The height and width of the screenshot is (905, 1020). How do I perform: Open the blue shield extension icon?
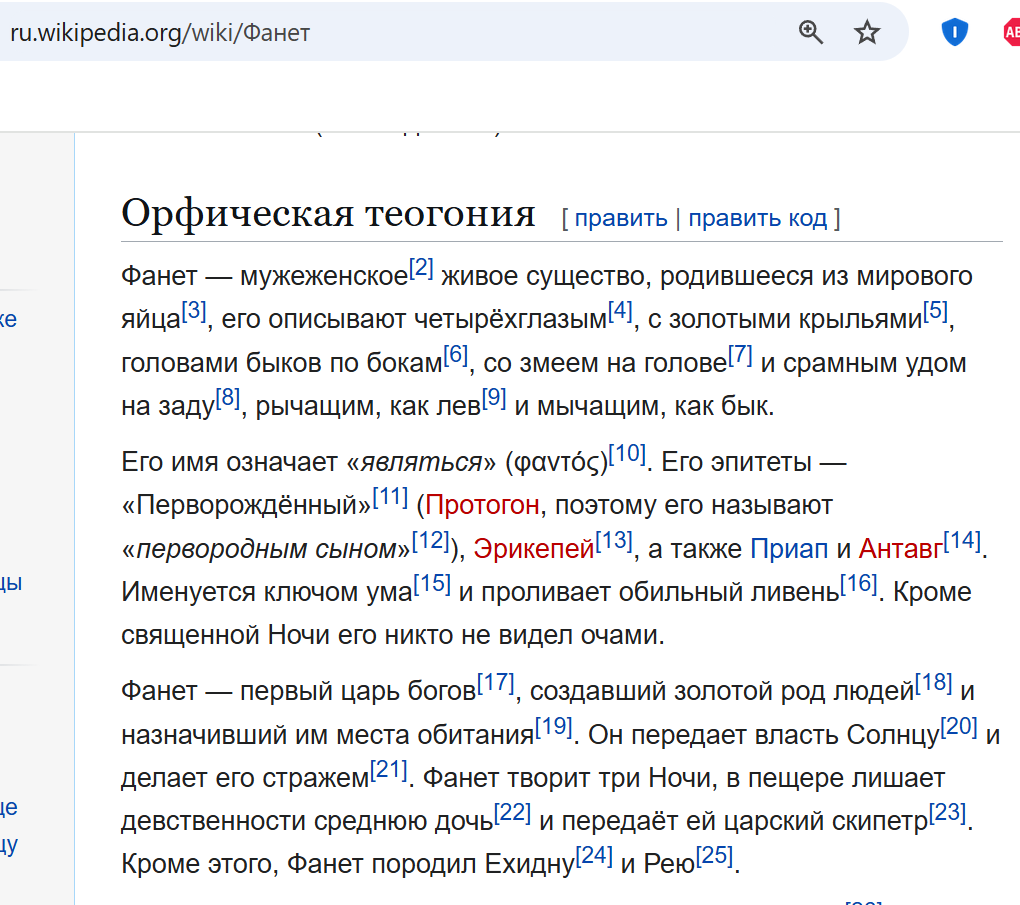coord(954,32)
